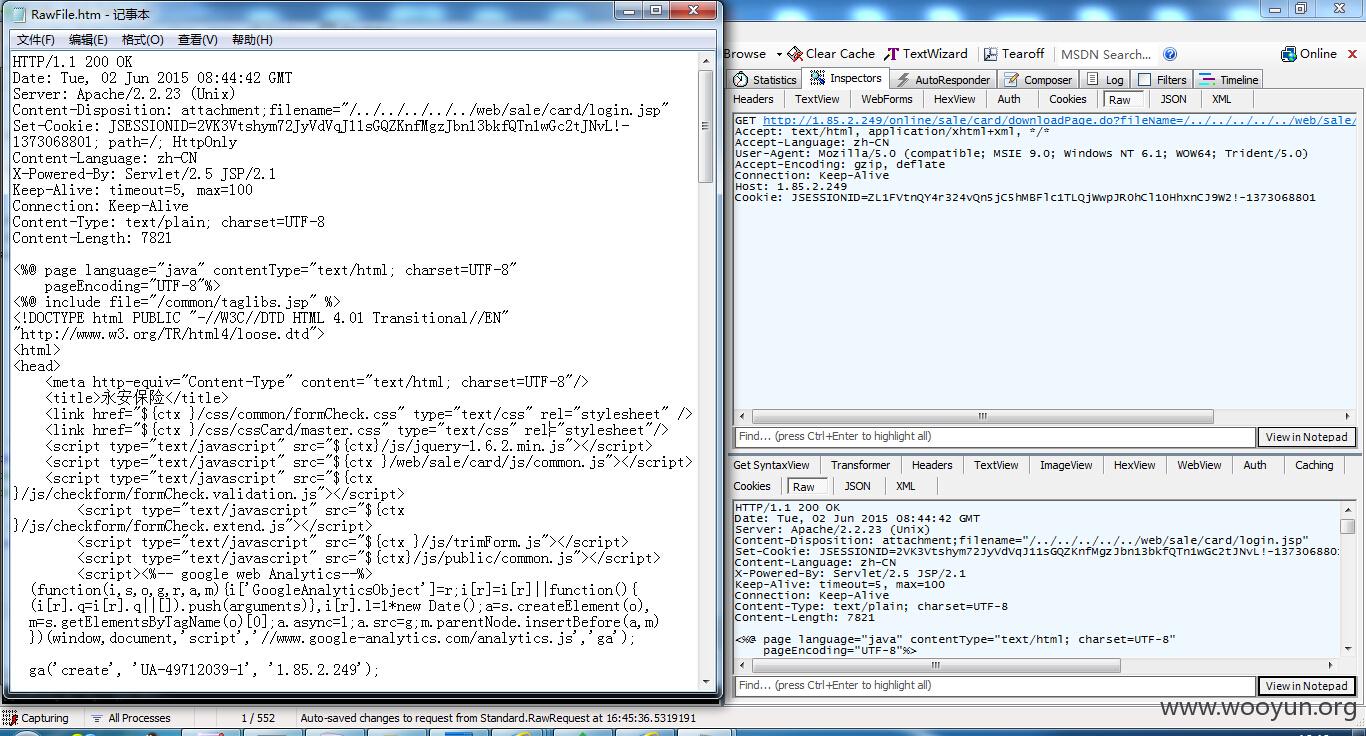Image resolution: width=1366 pixels, height=736 pixels.
Task: Open the Filters tab
Action: [x=1163, y=80]
